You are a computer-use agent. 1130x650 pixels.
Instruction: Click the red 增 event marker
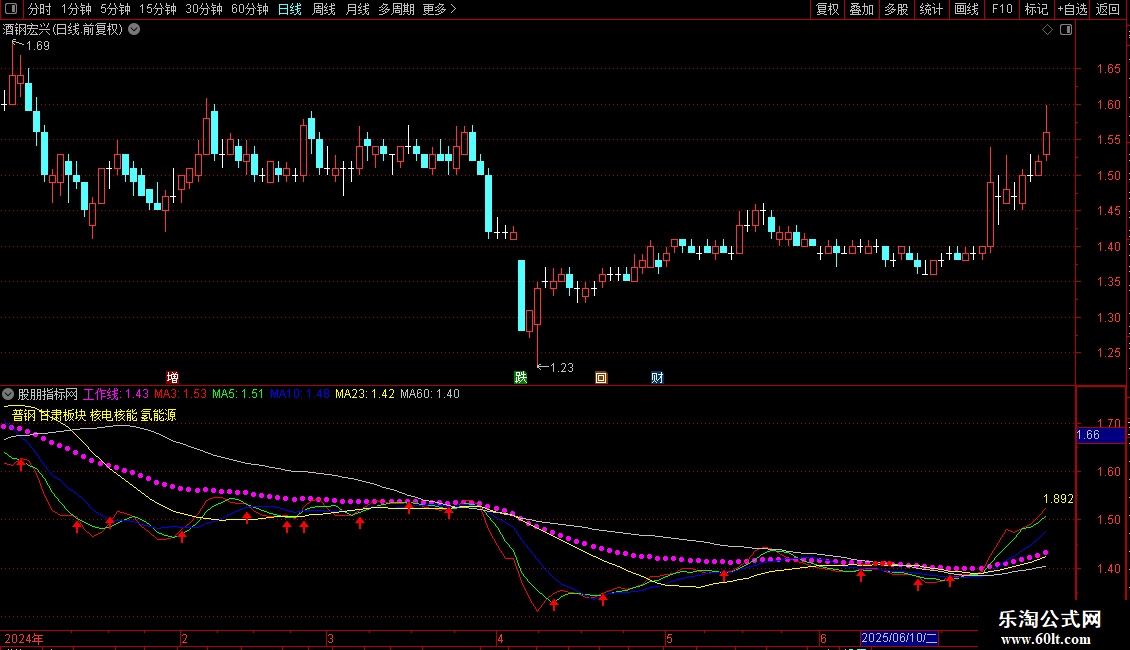tap(172, 378)
